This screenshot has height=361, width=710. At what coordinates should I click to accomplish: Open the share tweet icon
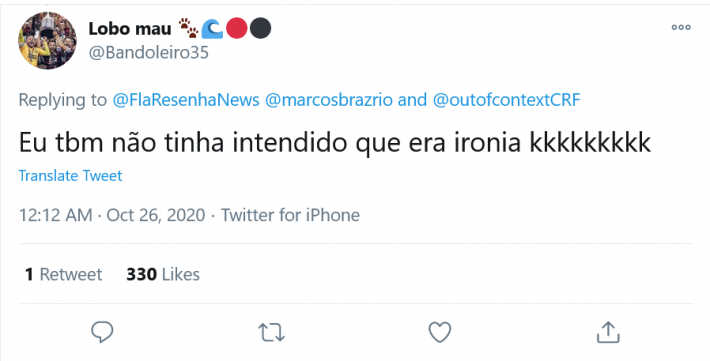608,332
